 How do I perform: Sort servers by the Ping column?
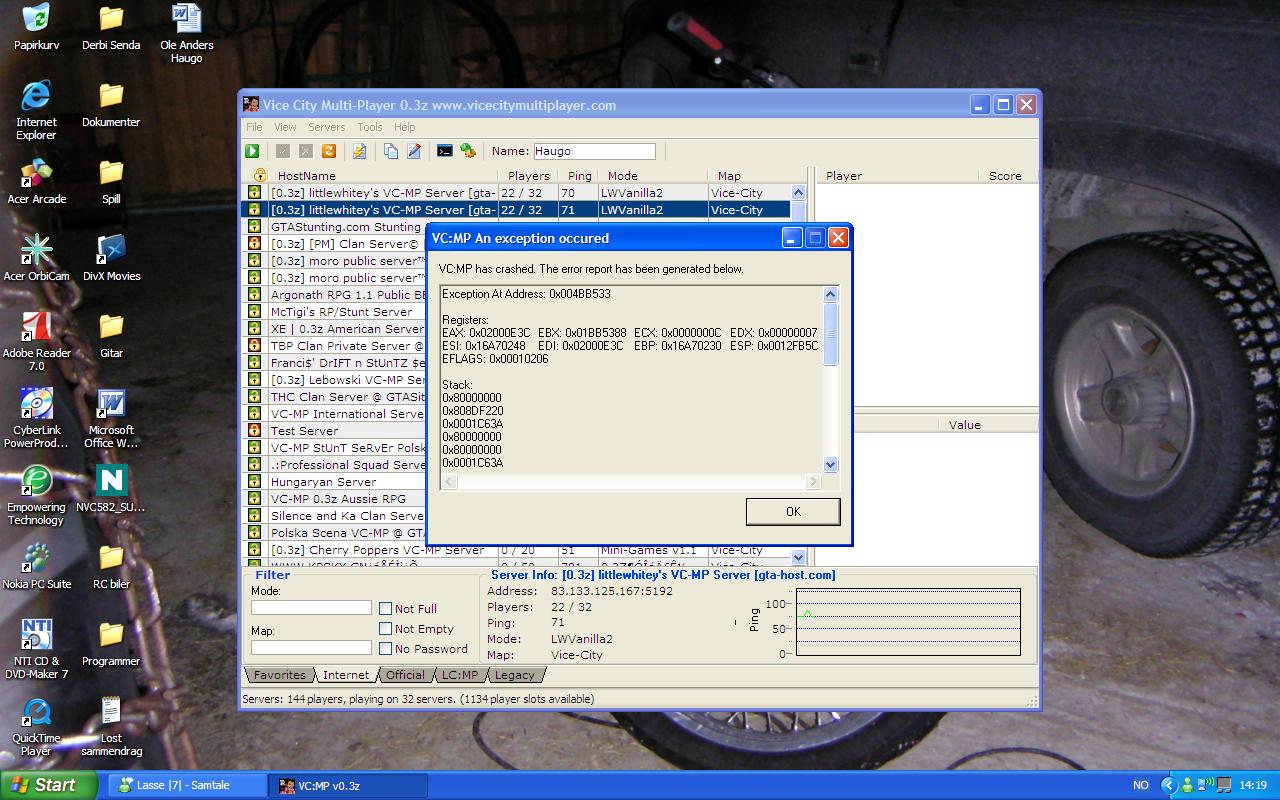[x=579, y=176]
